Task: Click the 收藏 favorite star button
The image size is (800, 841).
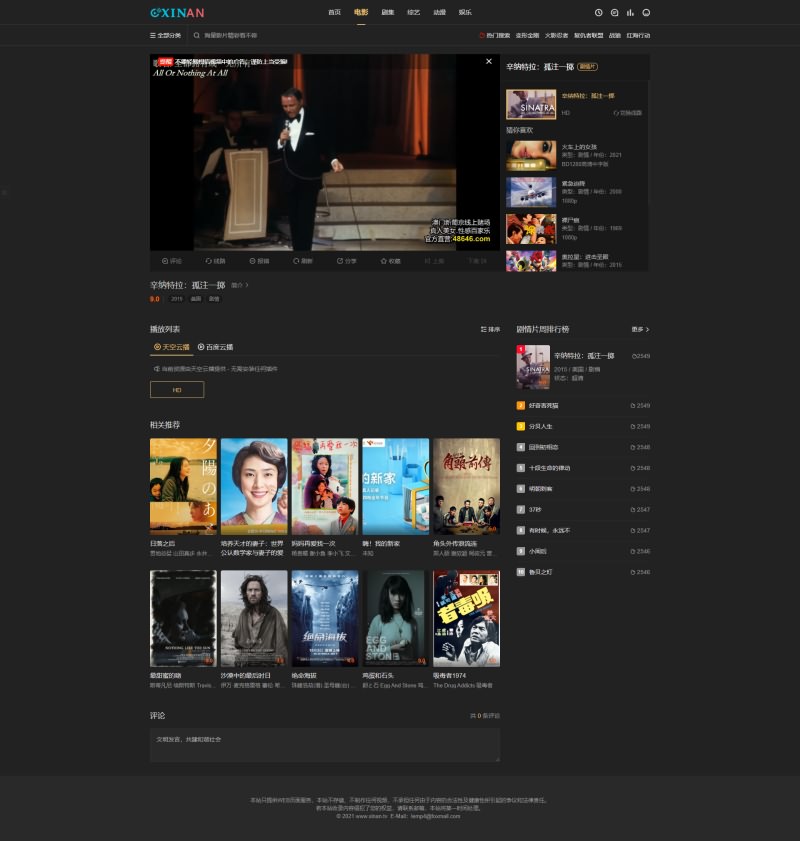Action: (x=390, y=261)
